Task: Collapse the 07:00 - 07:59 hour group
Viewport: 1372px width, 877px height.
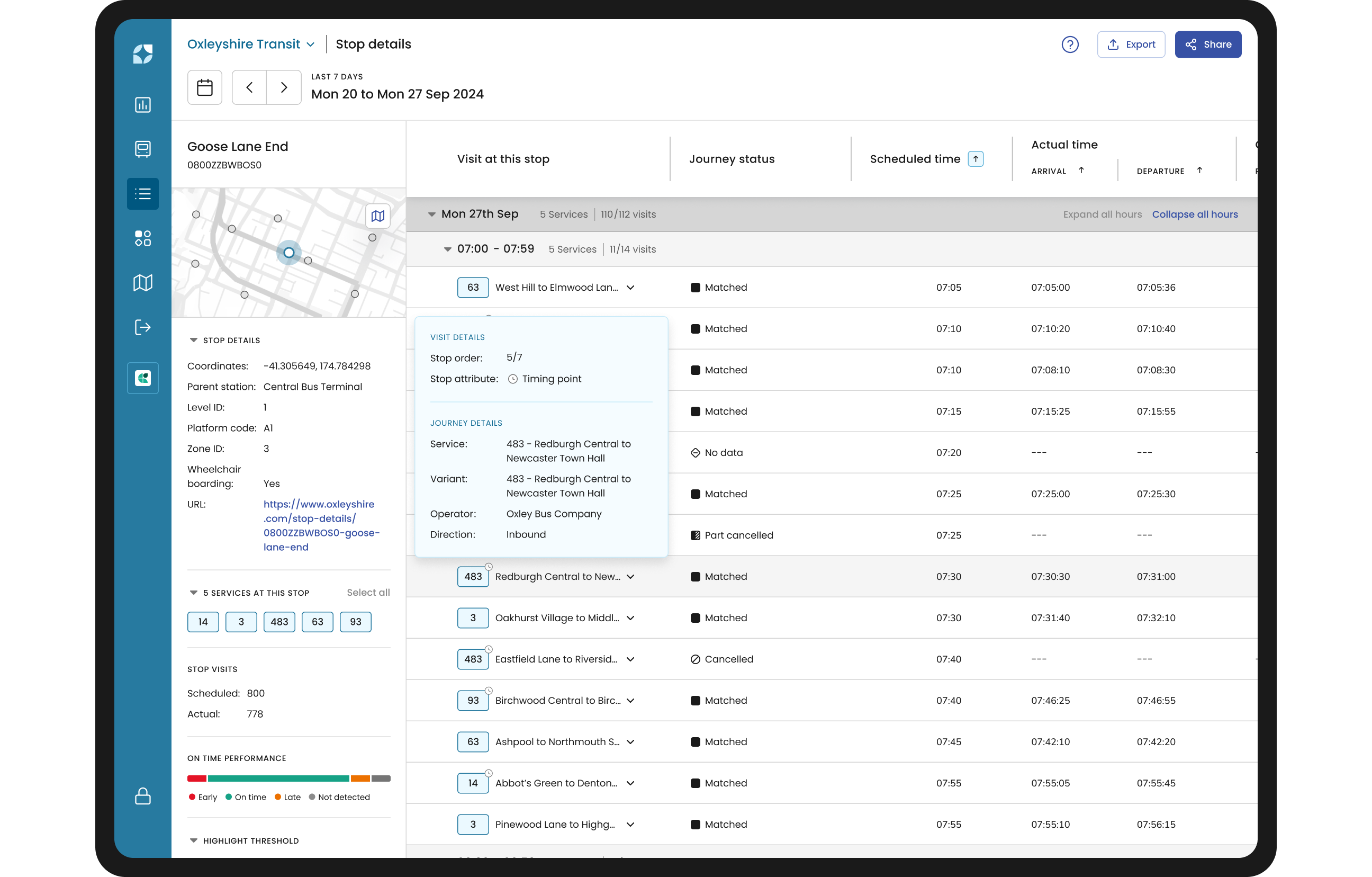Action: point(447,249)
